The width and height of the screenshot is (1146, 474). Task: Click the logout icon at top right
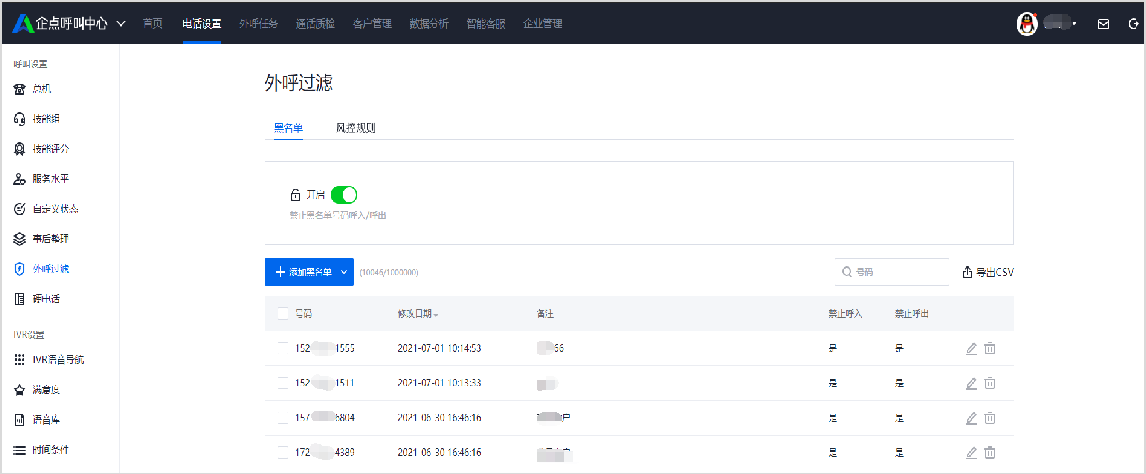click(1131, 24)
